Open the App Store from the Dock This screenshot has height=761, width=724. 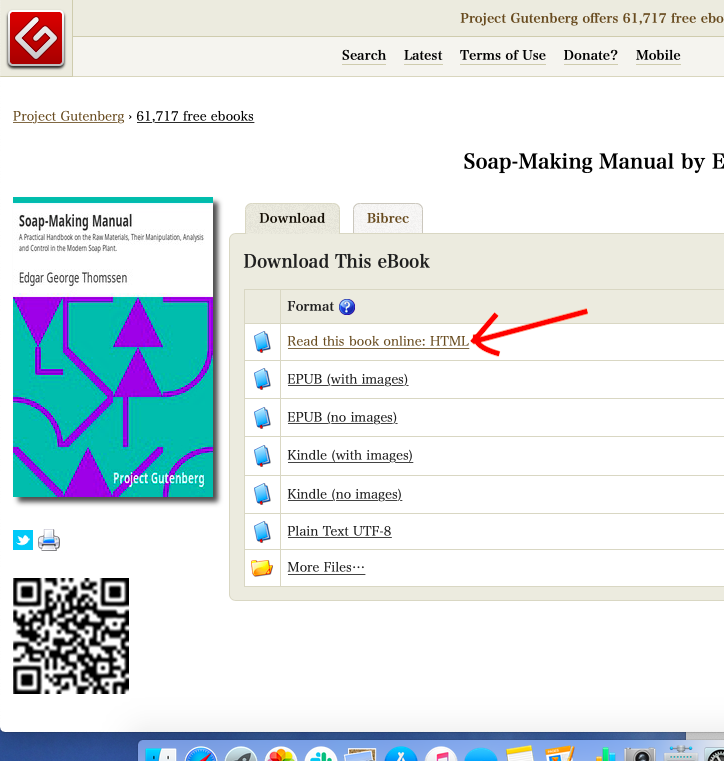(x=401, y=755)
